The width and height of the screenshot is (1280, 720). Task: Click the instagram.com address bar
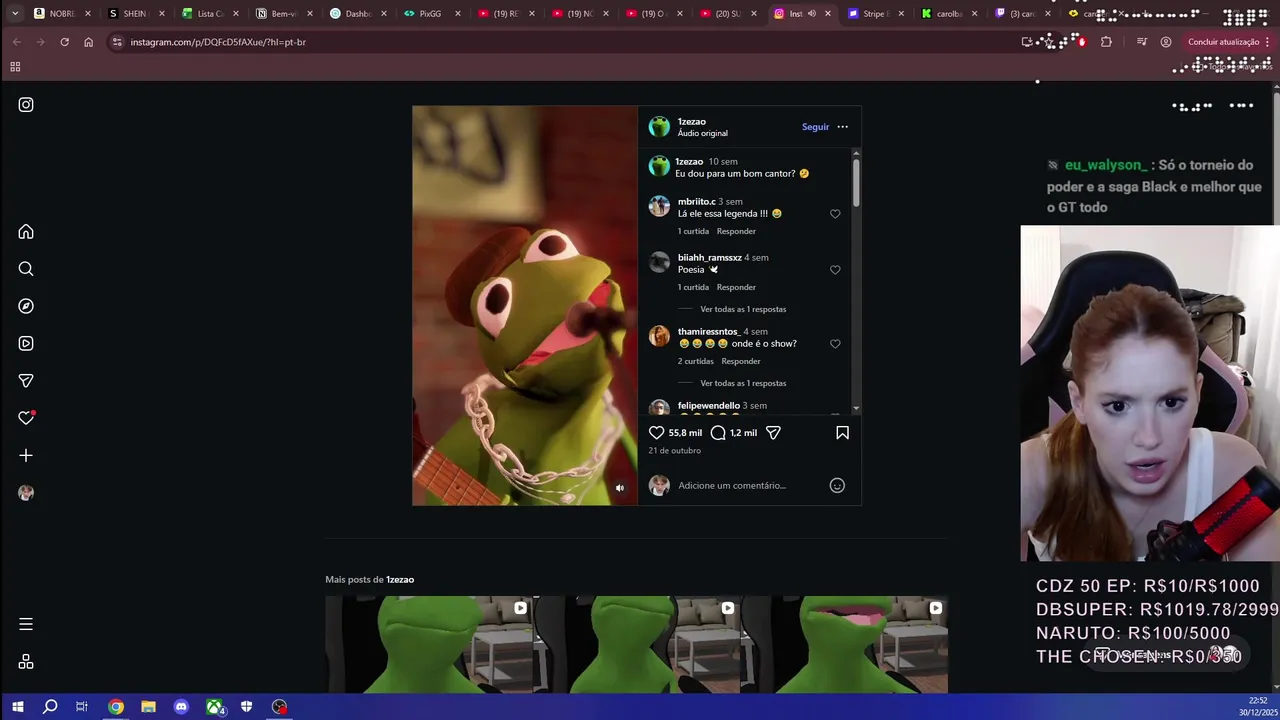[x=560, y=42]
